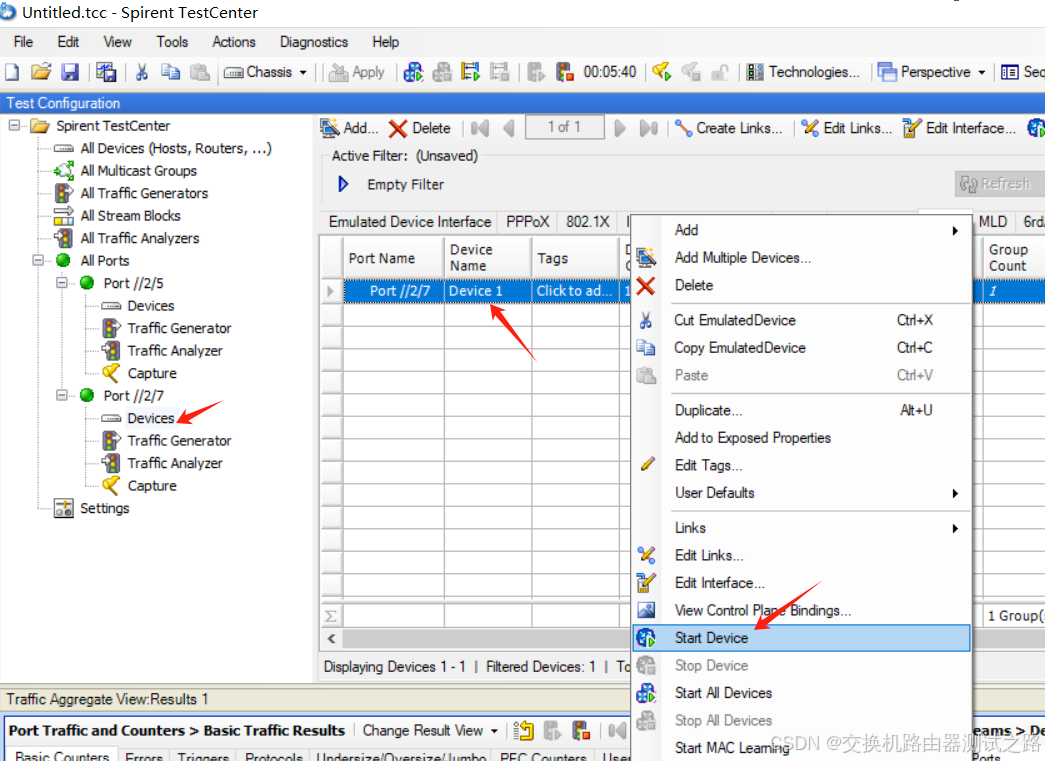1045x761 pixels.
Task: Select All Devices (Hosts, Routers, ...)
Action: (176, 148)
